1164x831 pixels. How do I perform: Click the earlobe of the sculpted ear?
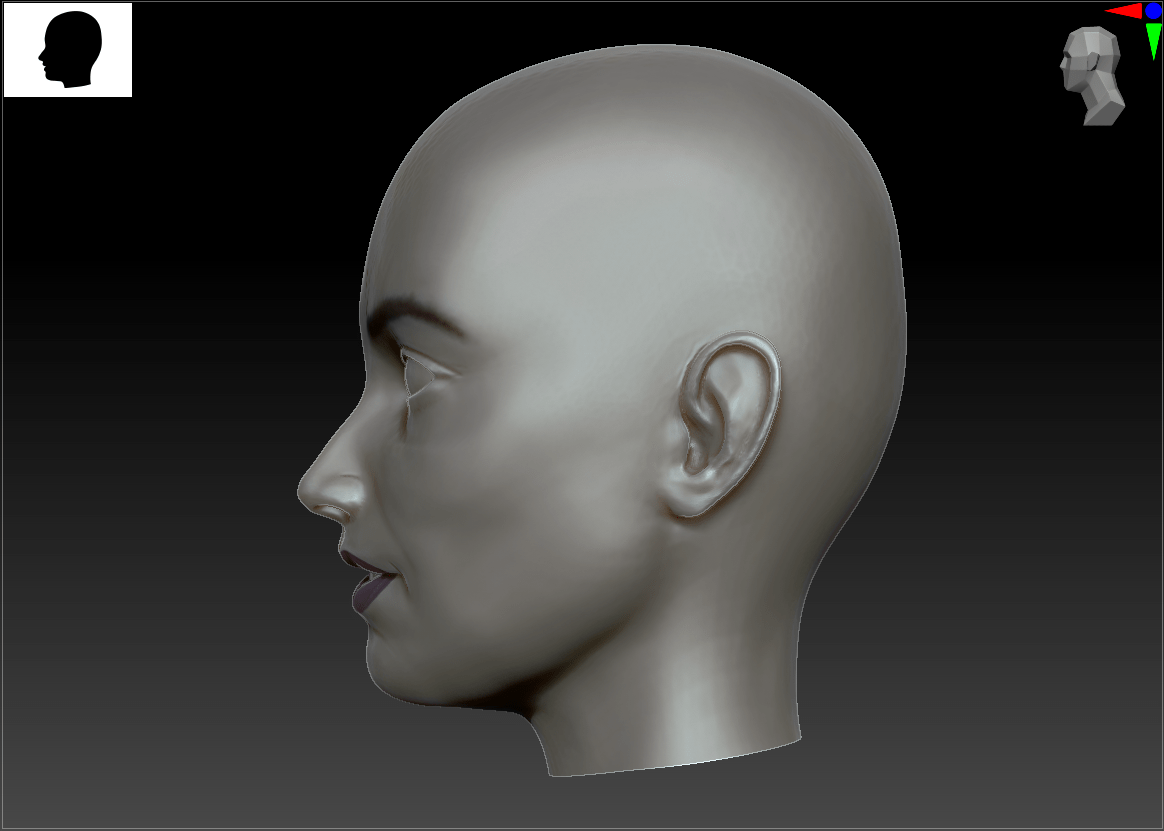point(690,500)
